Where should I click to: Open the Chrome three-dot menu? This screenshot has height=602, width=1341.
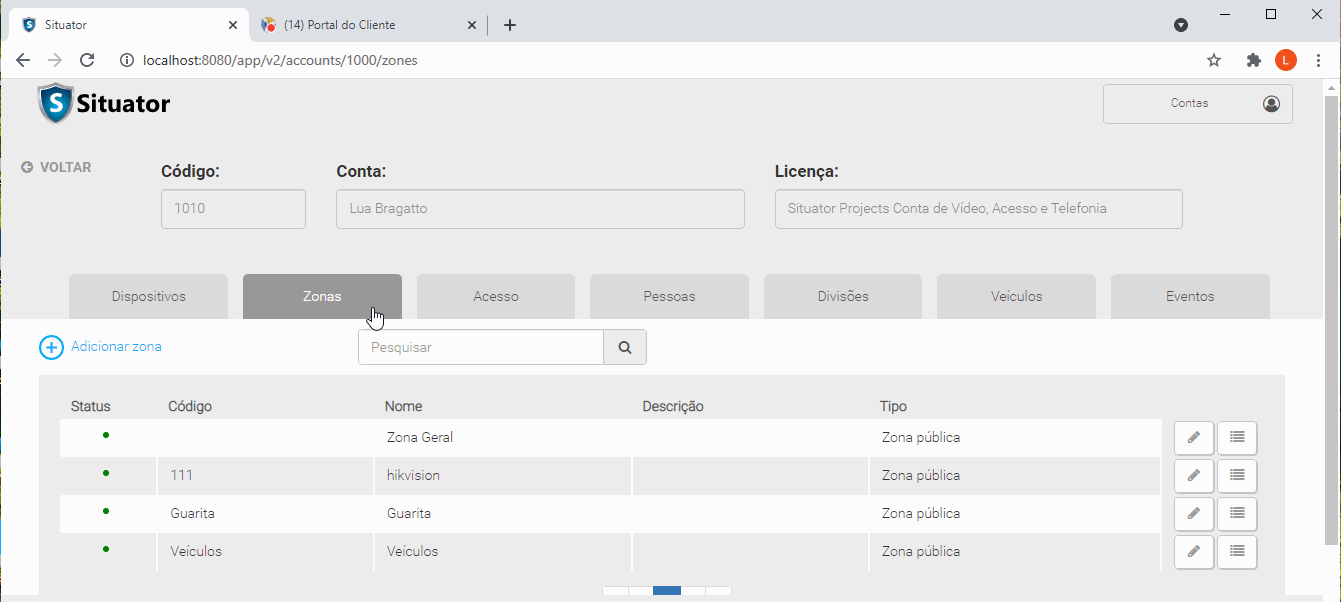click(x=1318, y=60)
